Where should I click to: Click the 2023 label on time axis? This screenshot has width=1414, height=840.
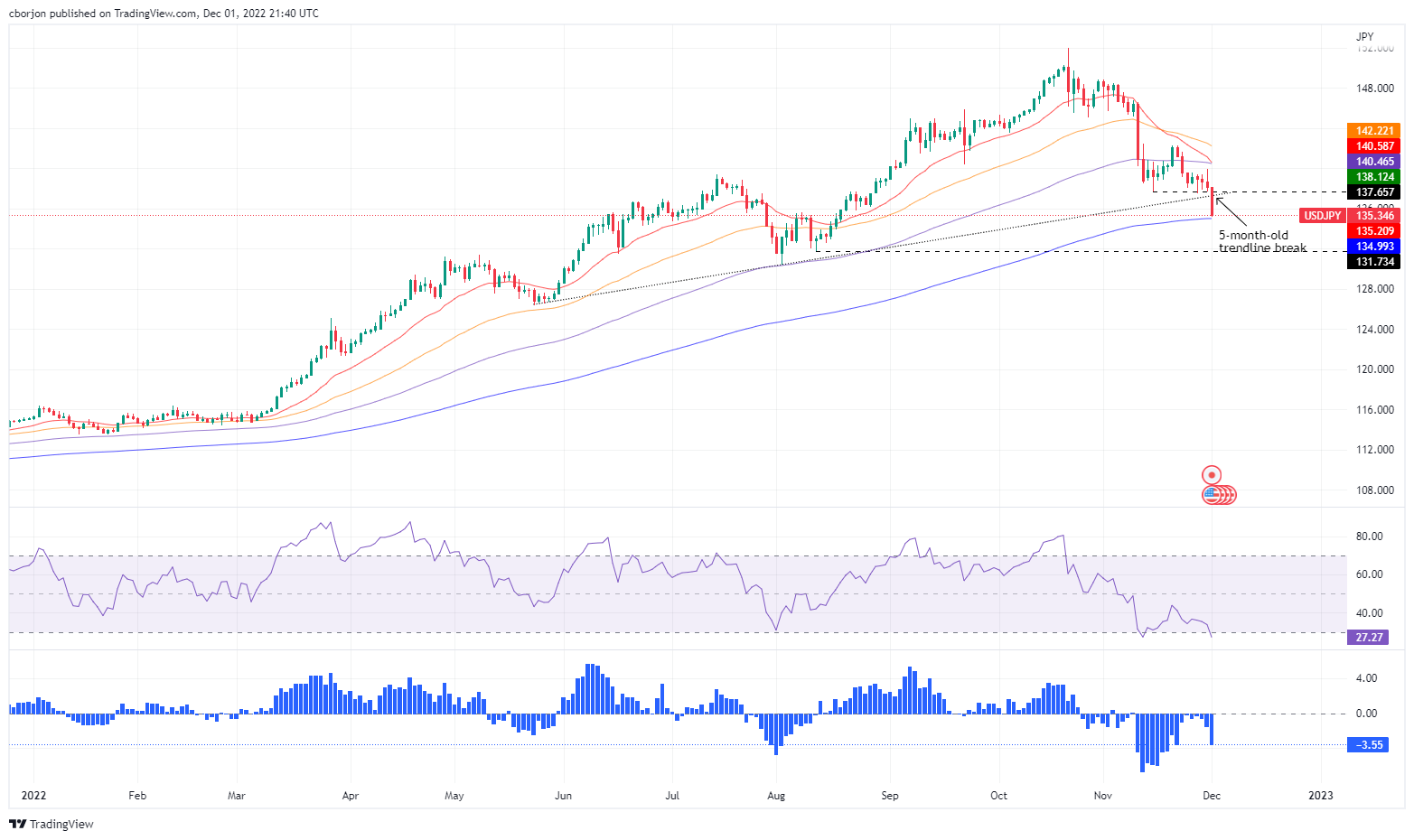(1320, 796)
